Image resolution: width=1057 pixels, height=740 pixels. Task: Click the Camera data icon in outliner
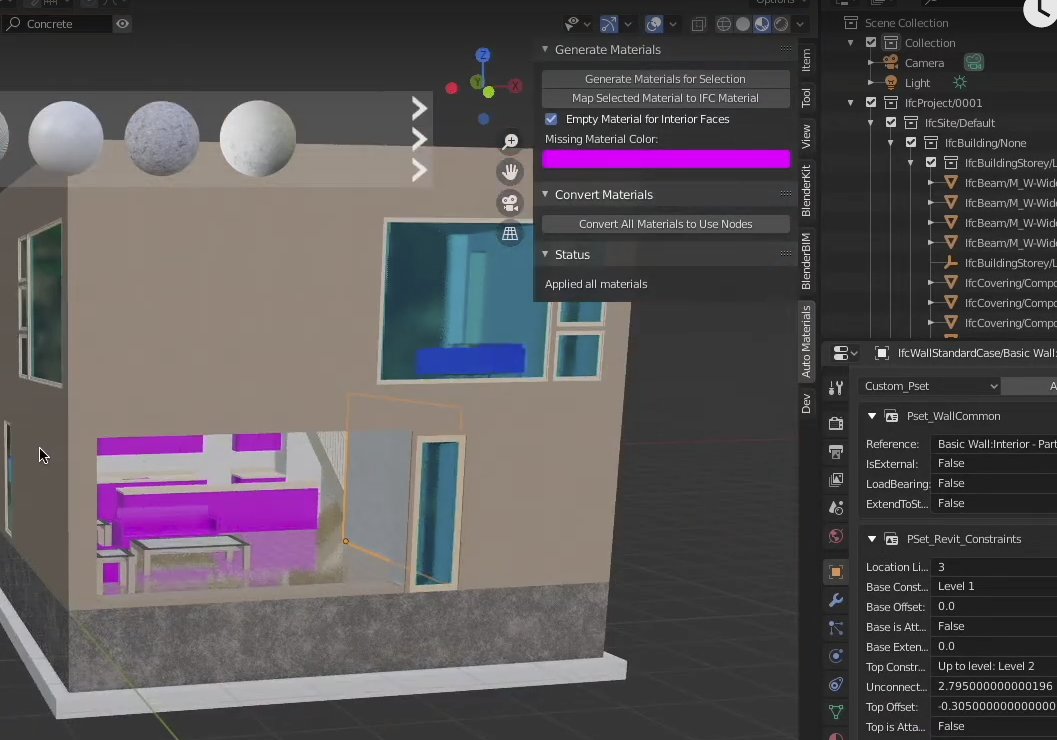pyautogui.click(x=973, y=63)
